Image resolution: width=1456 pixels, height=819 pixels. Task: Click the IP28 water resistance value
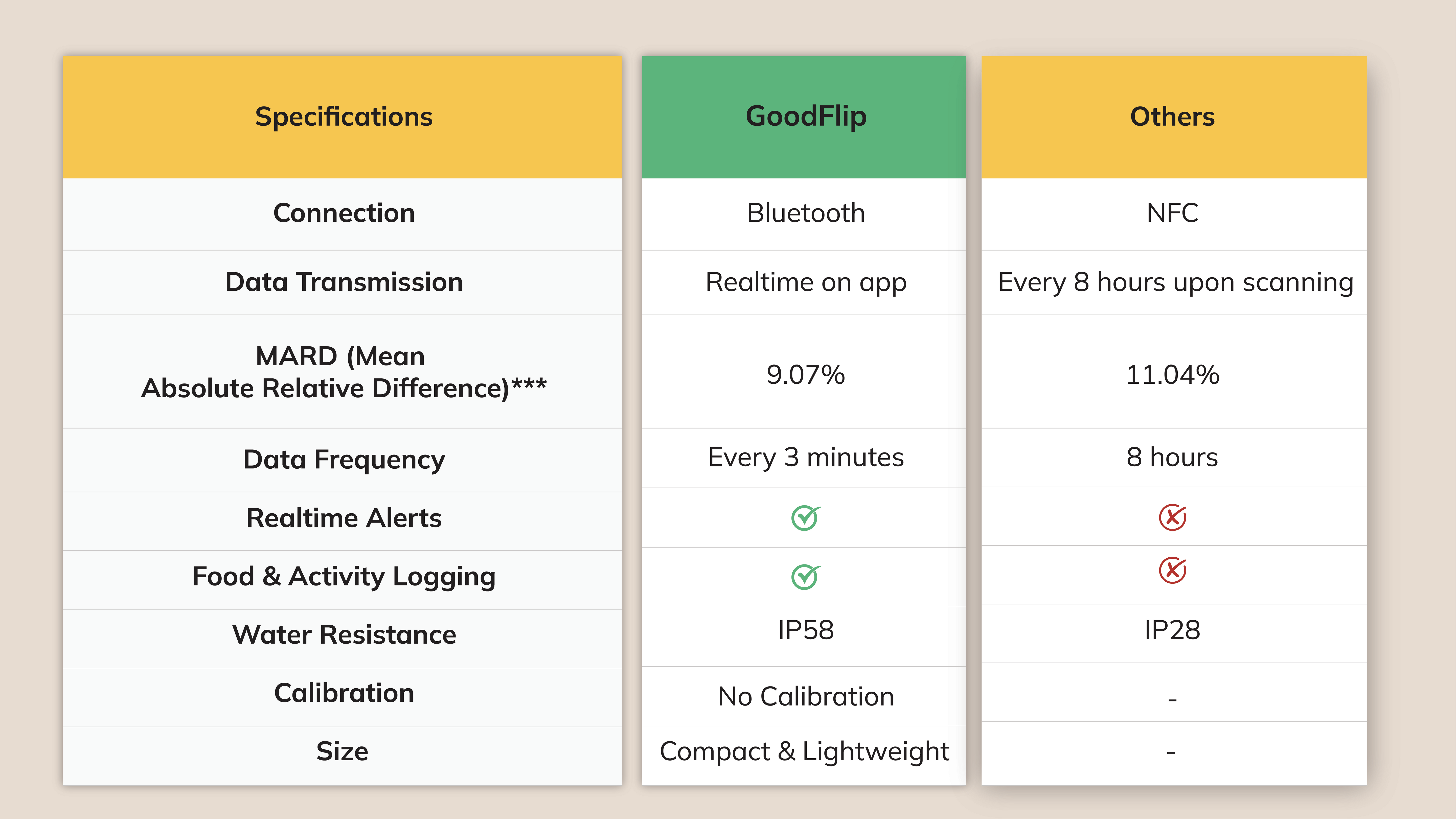pyautogui.click(x=1172, y=630)
